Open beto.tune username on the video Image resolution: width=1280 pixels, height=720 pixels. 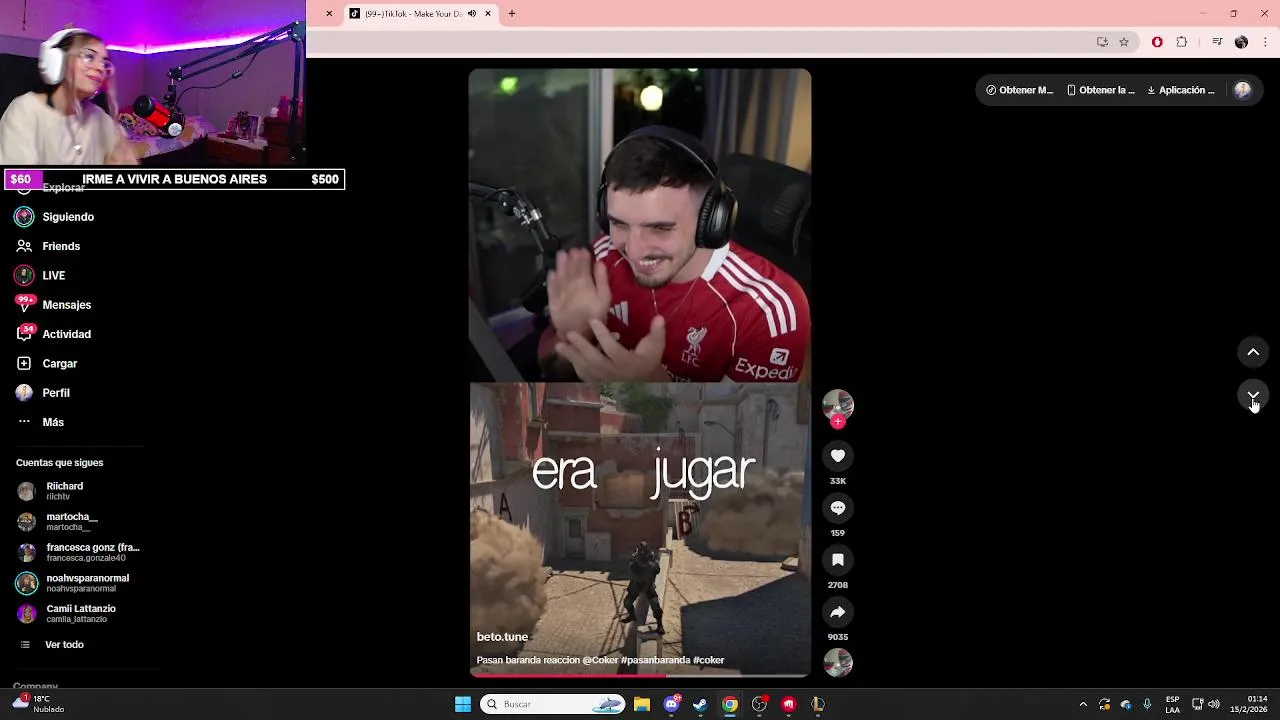pos(502,637)
